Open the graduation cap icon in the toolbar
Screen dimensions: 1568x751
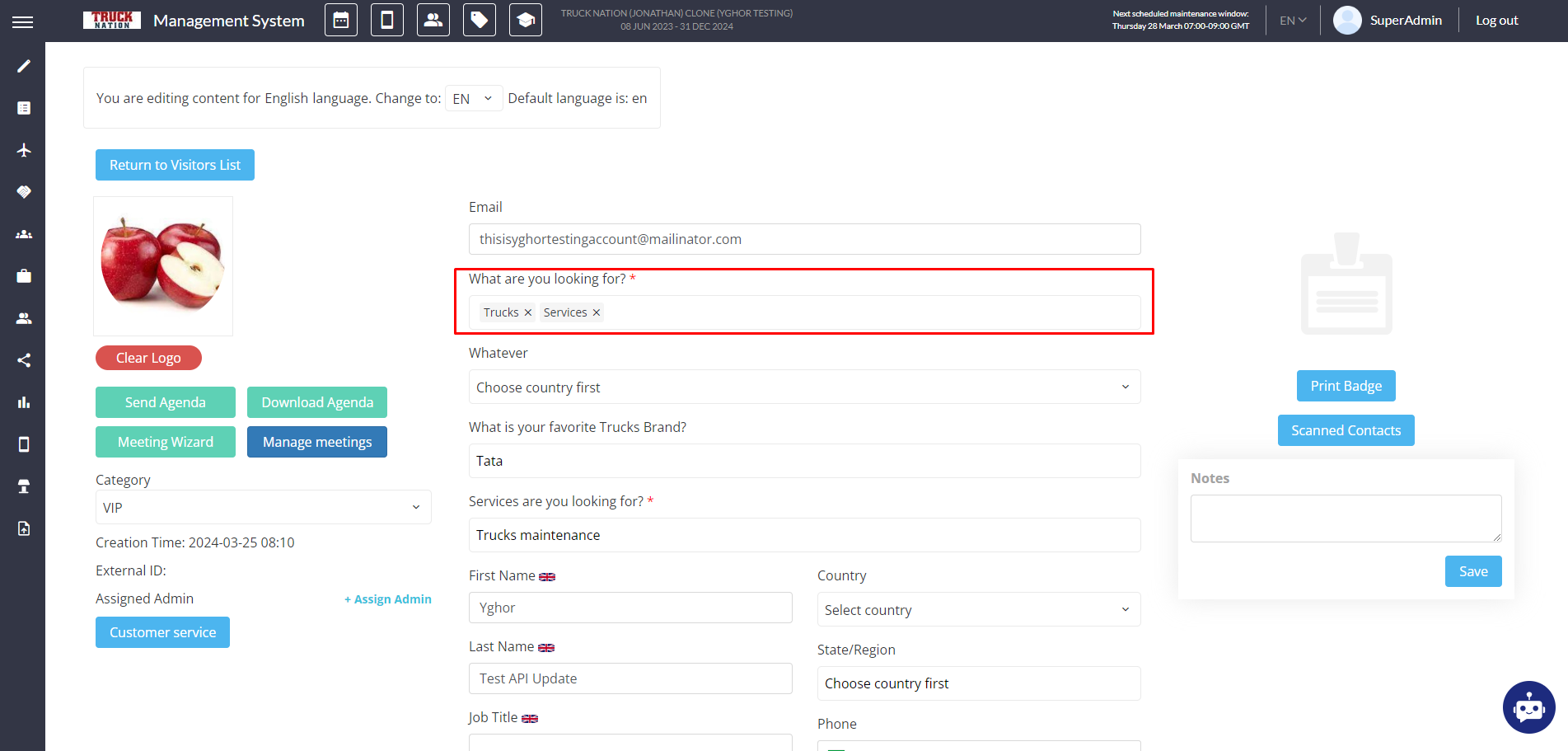pyautogui.click(x=525, y=20)
